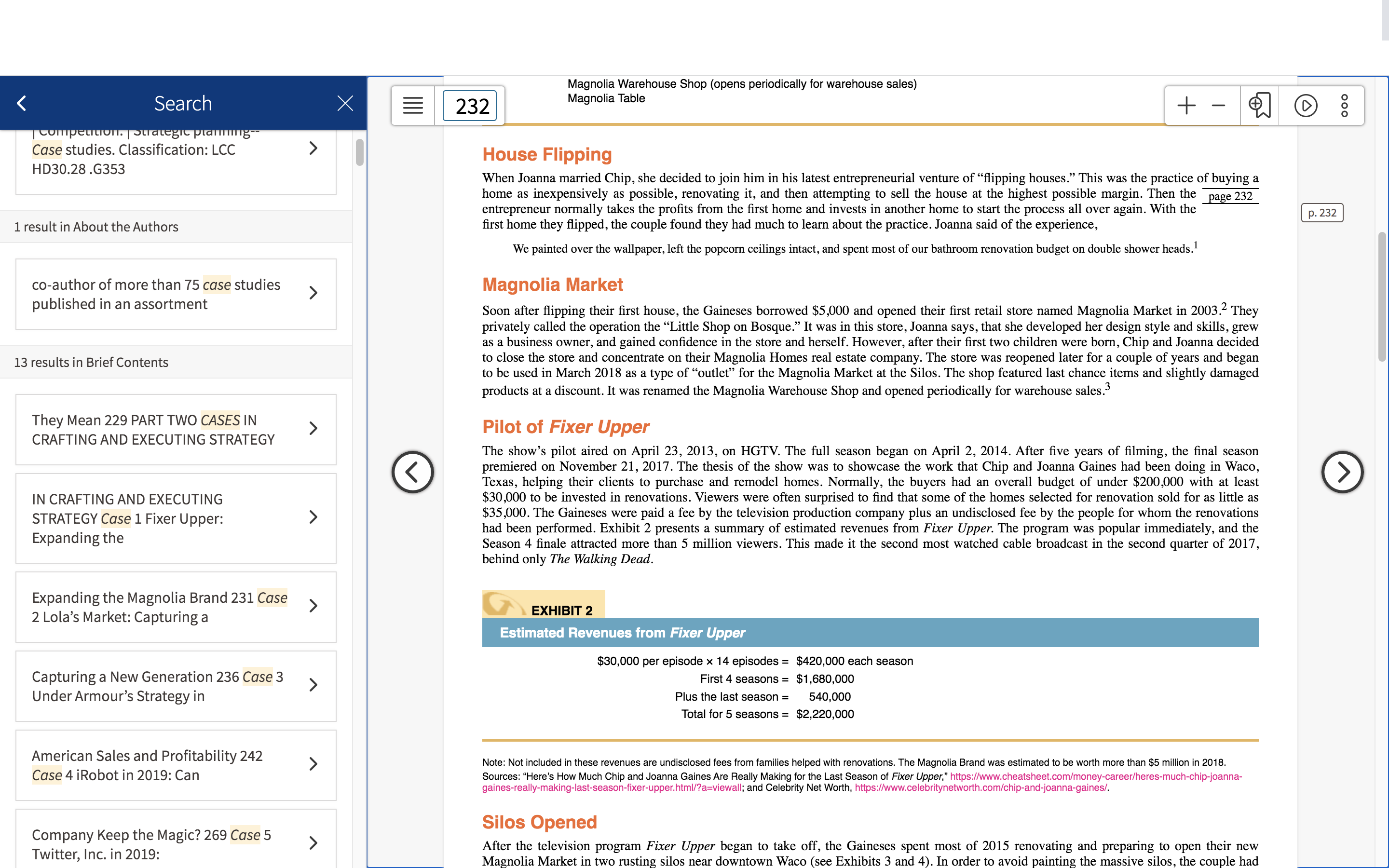Viewport: 1389px width, 868px height.
Task: Click the page content scrollbar
Action: 1382,296
